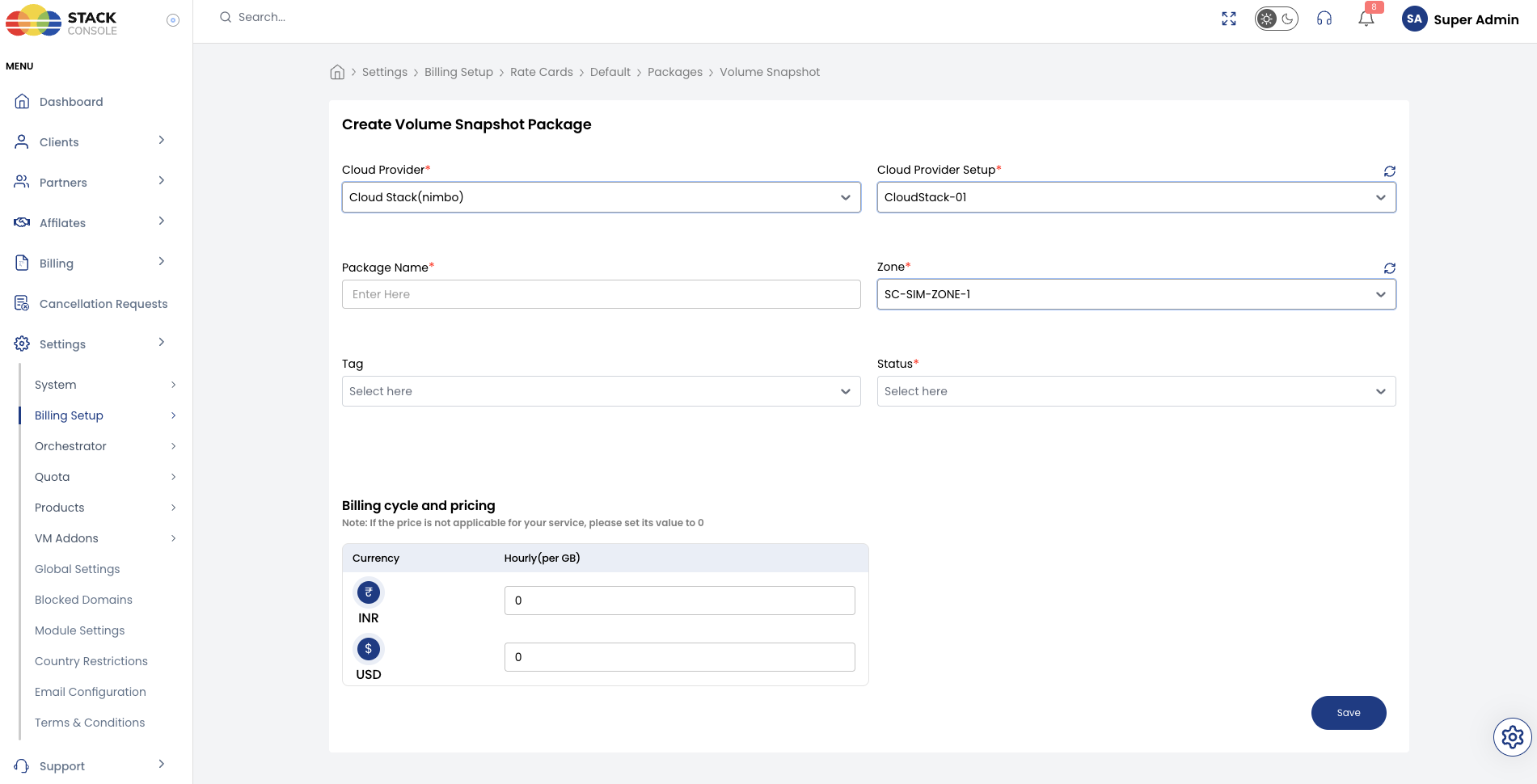Open SA user avatar menu
Image resolution: width=1537 pixels, height=784 pixels.
[x=1414, y=19]
